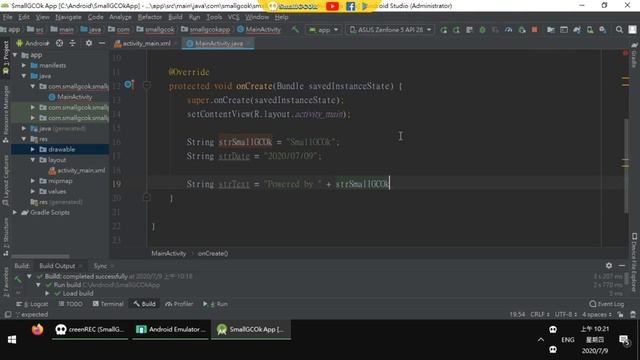Hide the Project panel with minus icon
This screenshot has width=640, height=360.
click(x=102, y=43)
